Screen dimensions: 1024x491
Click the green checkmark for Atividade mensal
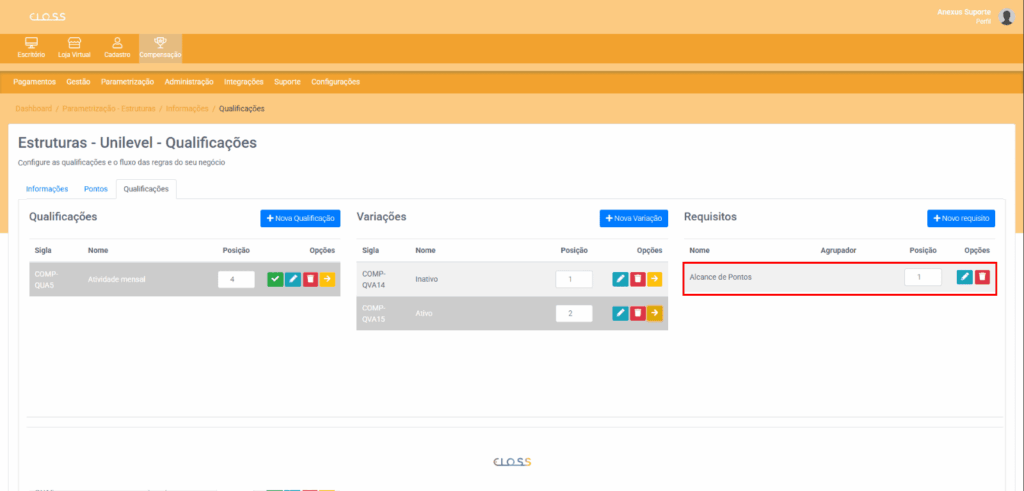275,280
